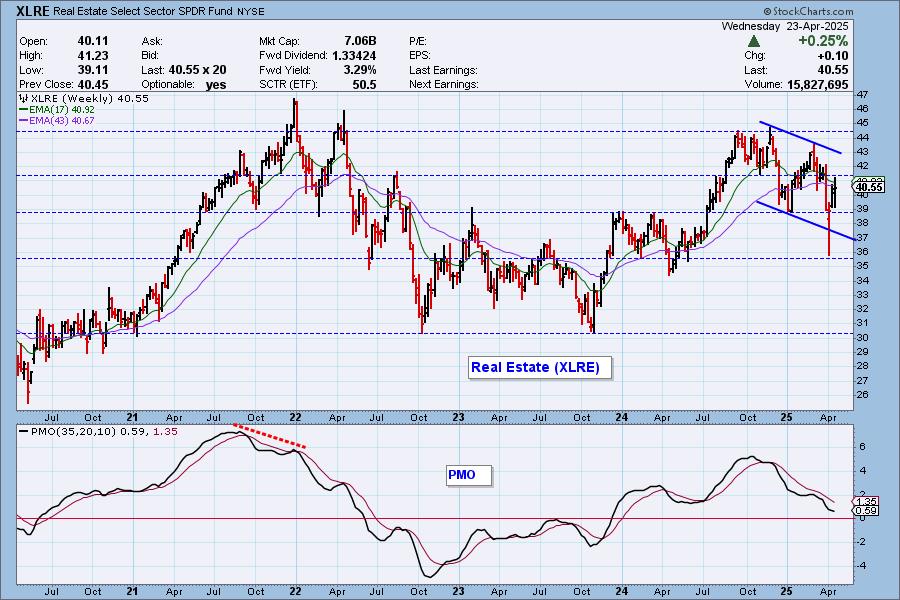The width and height of the screenshot is (900, 600).
Task: Select the 'Real Estate Select Sector SPDR Fund' title
Action: coord(143,11)
